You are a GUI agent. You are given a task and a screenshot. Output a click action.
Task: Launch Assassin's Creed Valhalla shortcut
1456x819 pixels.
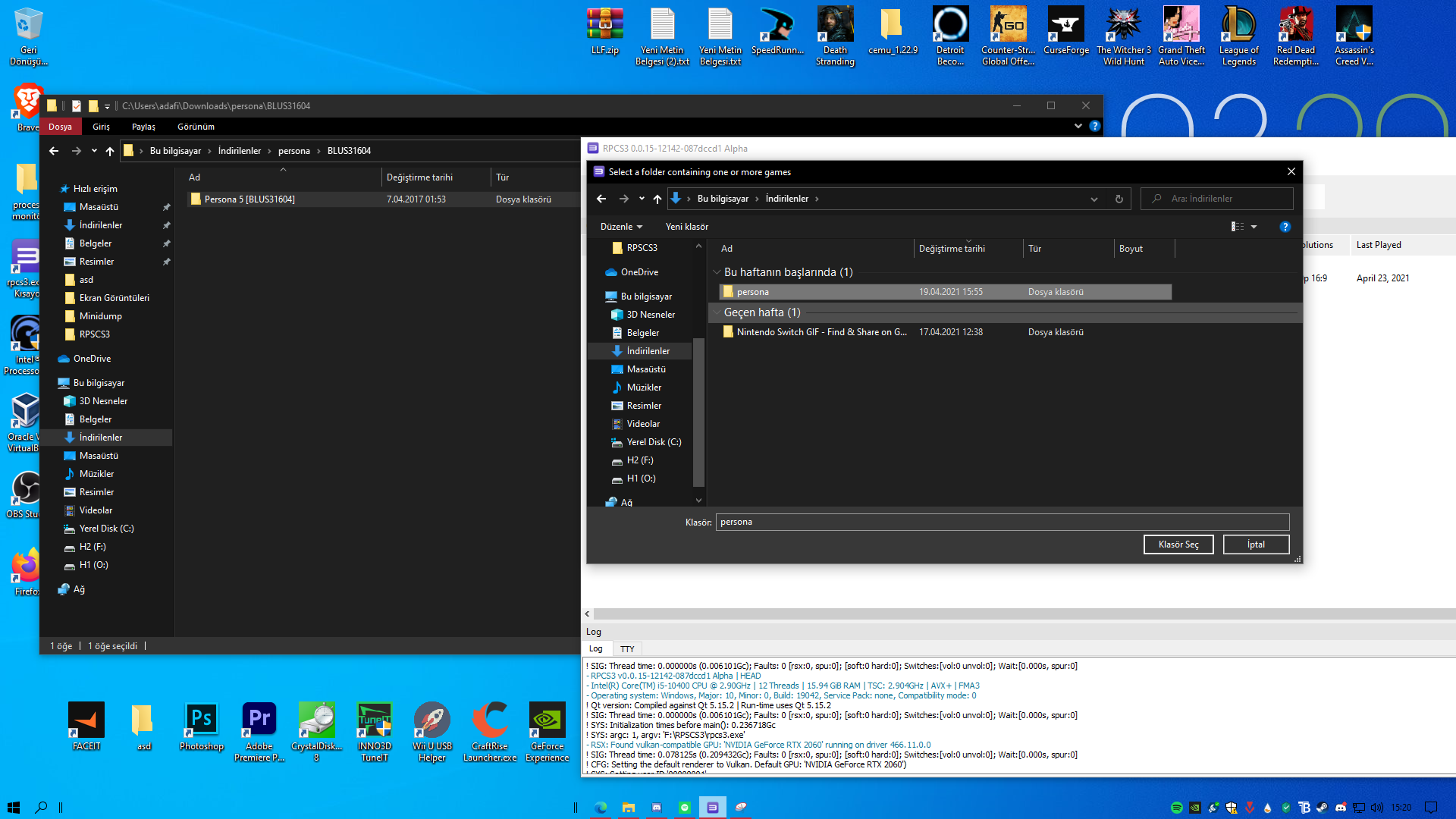pos(1354,36)
